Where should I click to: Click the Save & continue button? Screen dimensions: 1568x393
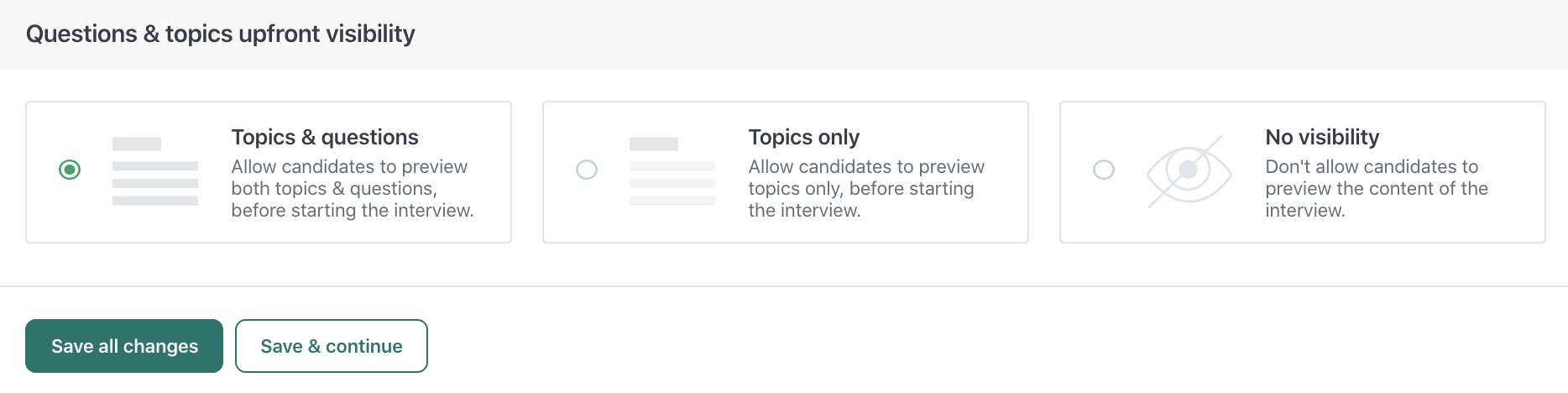tap(332, 346)
